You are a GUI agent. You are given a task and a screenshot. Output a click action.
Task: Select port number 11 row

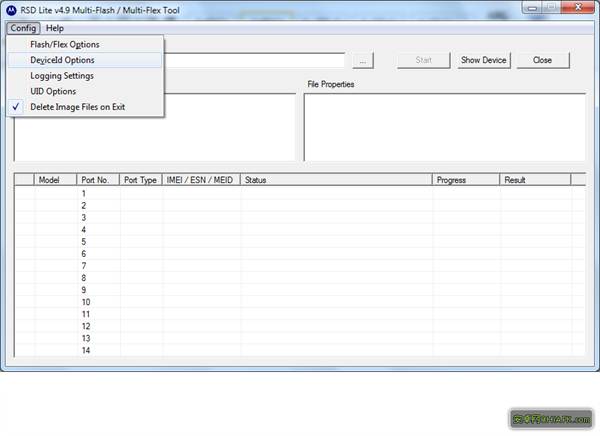point(300,314)
